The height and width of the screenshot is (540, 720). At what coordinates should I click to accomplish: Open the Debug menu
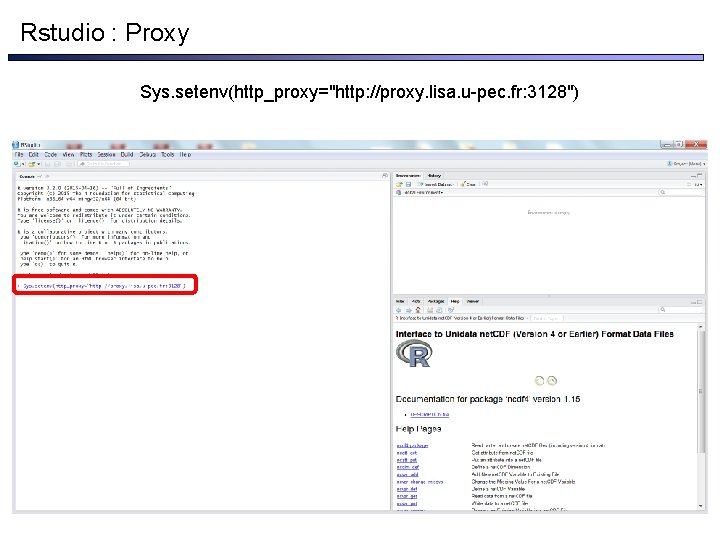click(x=147, y=155)
